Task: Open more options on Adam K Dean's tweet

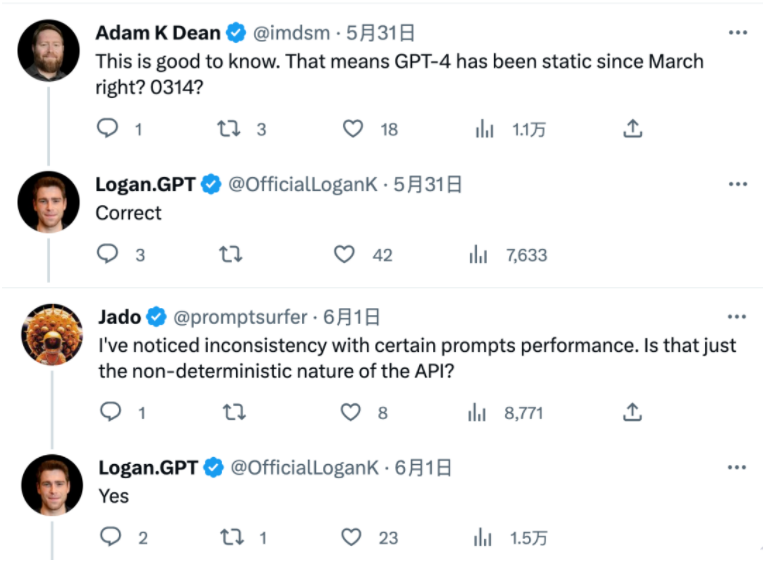Action: click(x=738, y=33)
